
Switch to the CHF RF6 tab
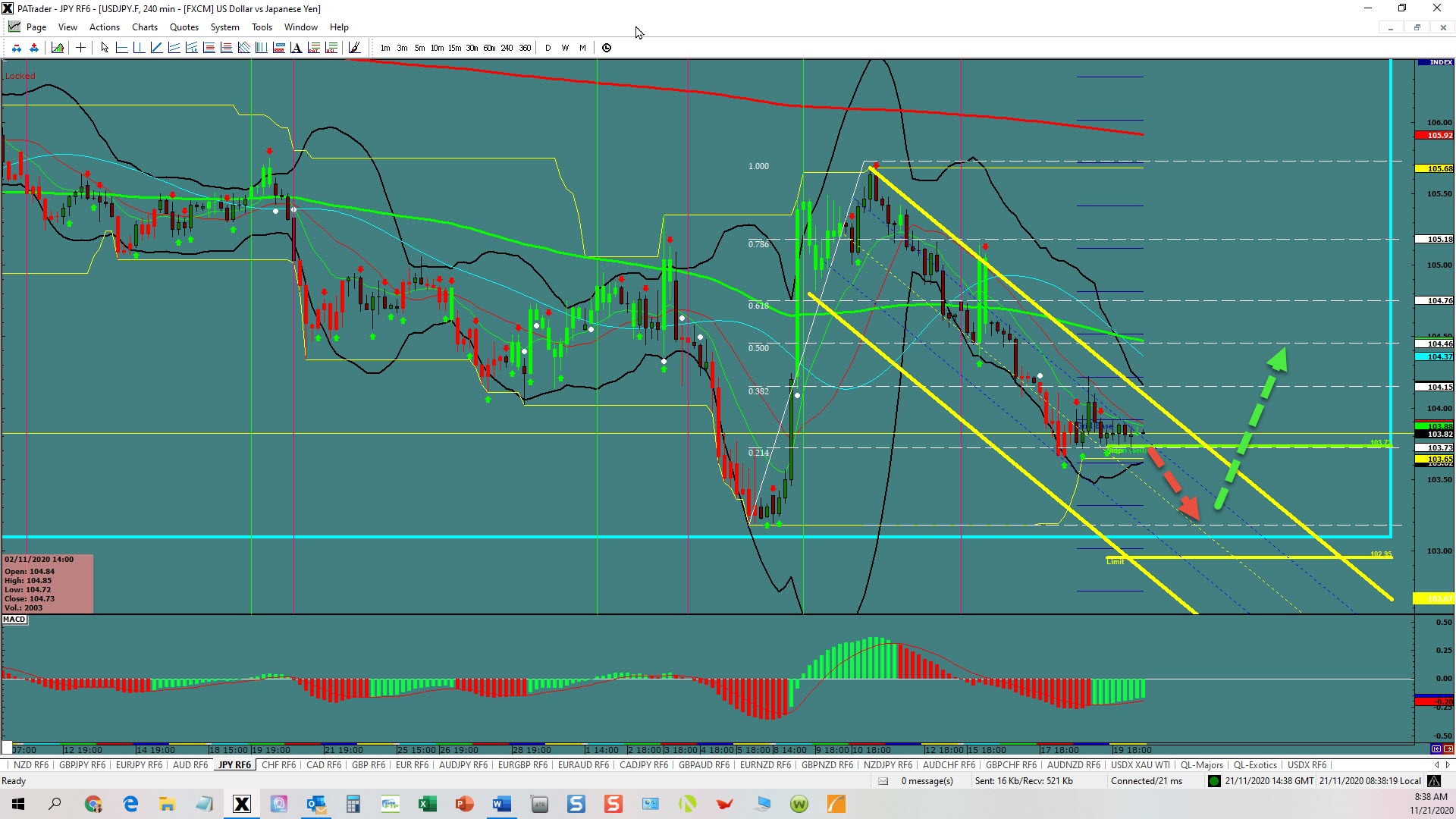click(278, 765)
